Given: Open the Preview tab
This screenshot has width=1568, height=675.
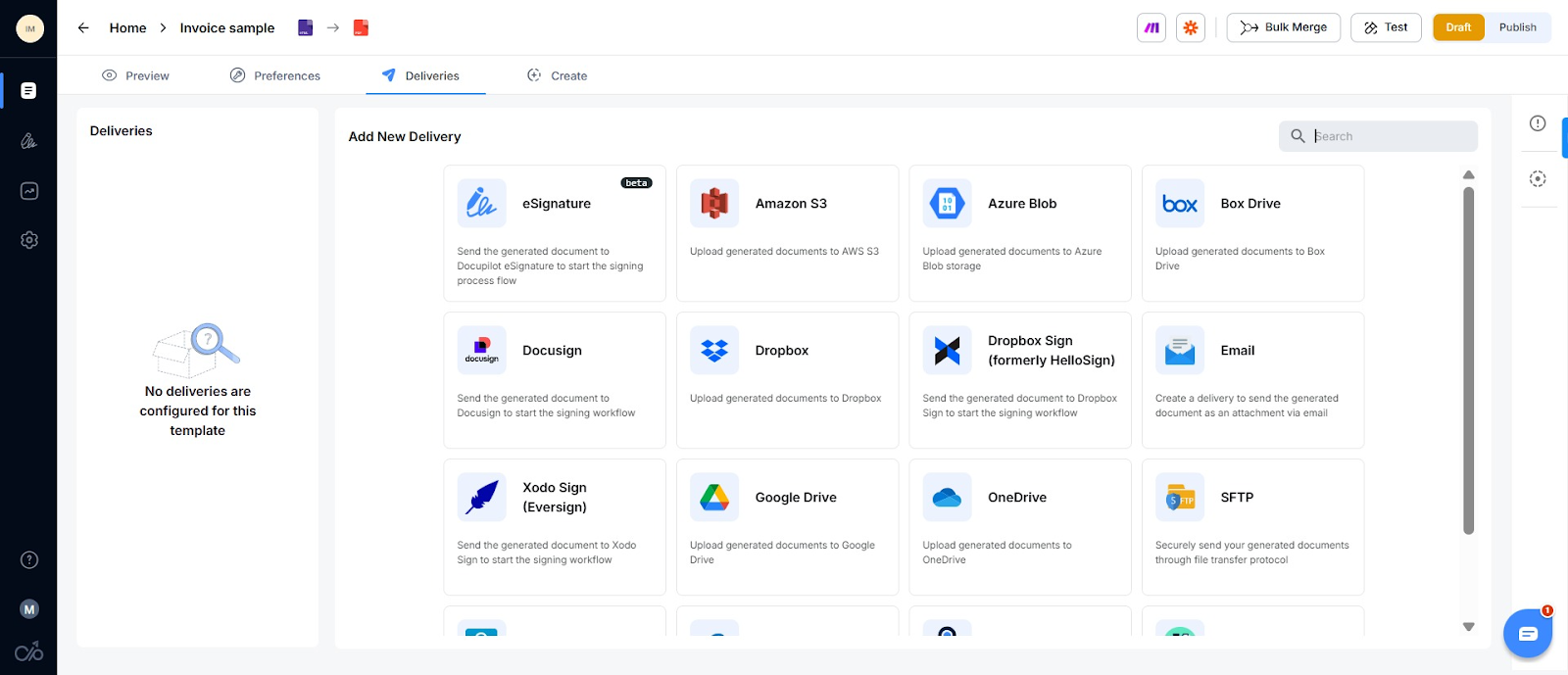Looking at the screenshot, I should pyautogui.click(x=135, y=75).
